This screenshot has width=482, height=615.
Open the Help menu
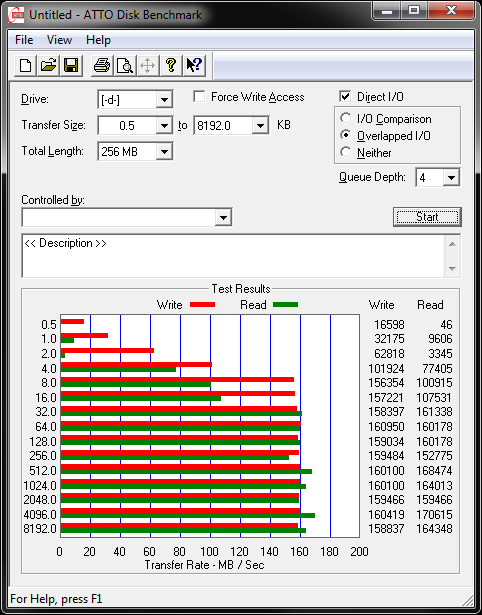98,40
